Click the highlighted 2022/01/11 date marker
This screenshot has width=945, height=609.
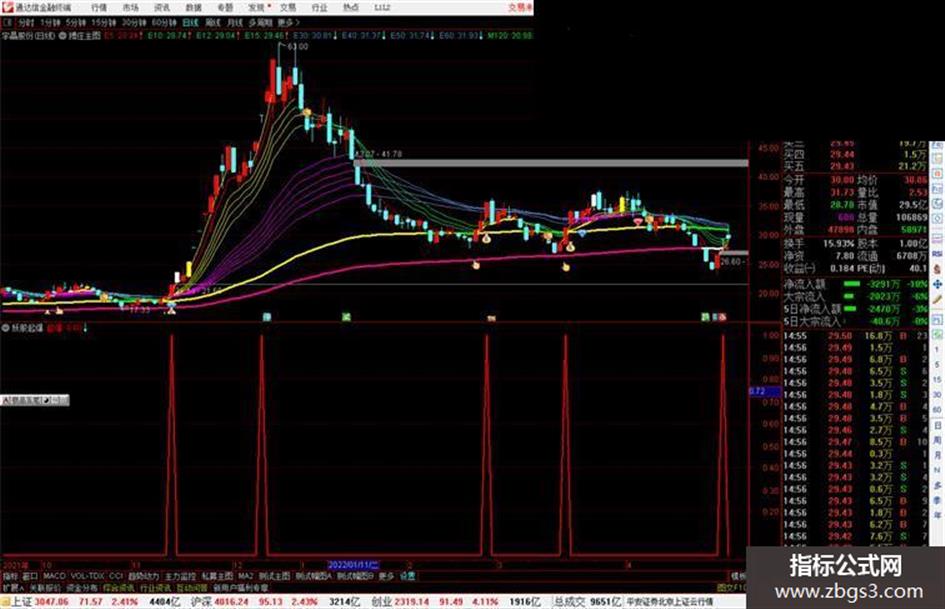(x=353, y=565)
